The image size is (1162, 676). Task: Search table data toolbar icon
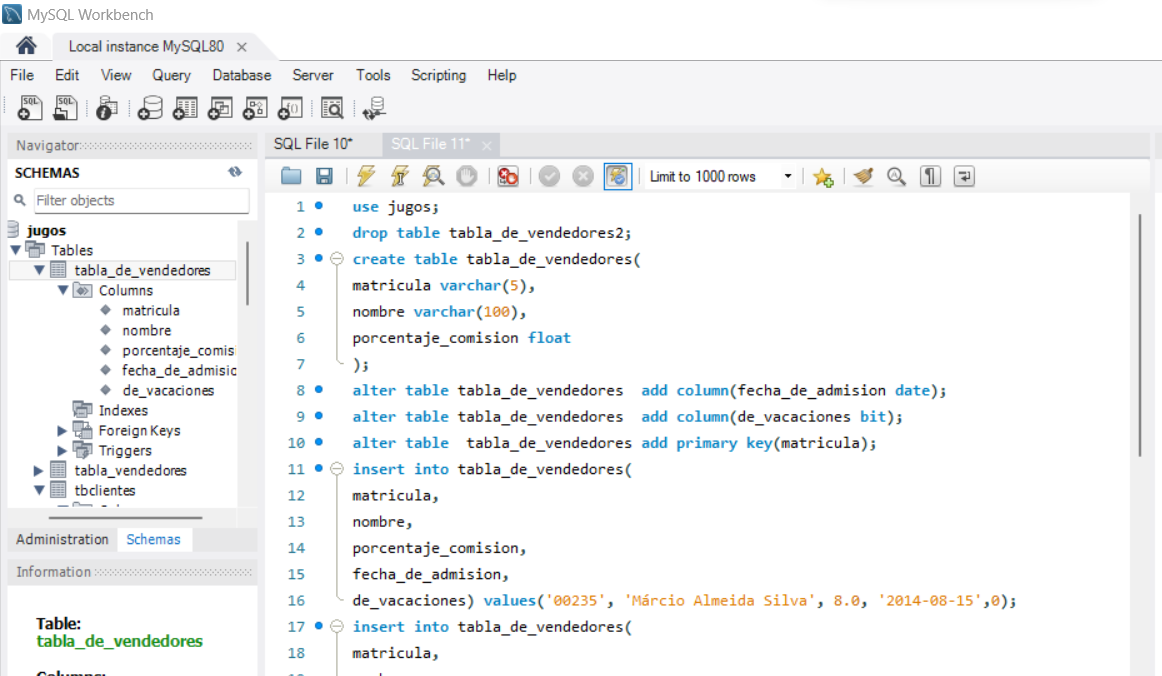coord(332,108)
